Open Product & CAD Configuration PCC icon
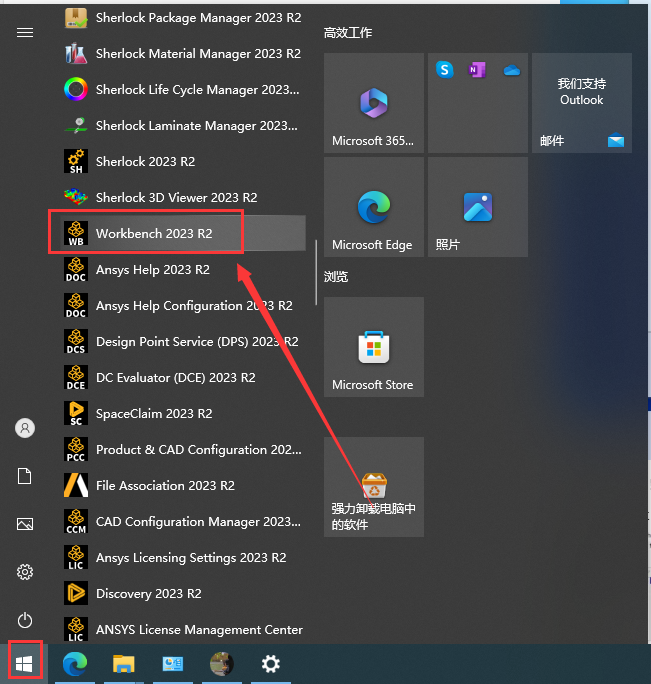This screenshot has height=684, width=651. [76, 449]
